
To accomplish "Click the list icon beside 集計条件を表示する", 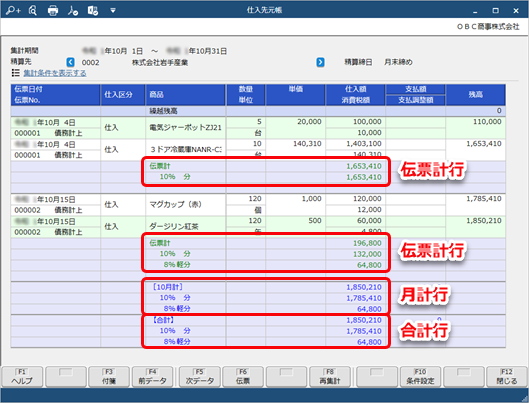I will tap(16, 73).
